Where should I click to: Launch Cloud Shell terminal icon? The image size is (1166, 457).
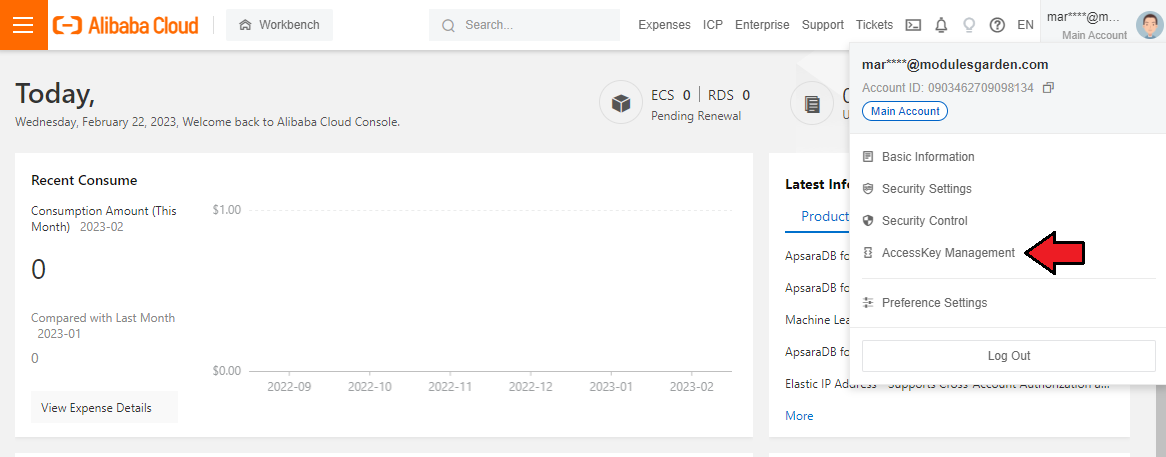(913, 25)
